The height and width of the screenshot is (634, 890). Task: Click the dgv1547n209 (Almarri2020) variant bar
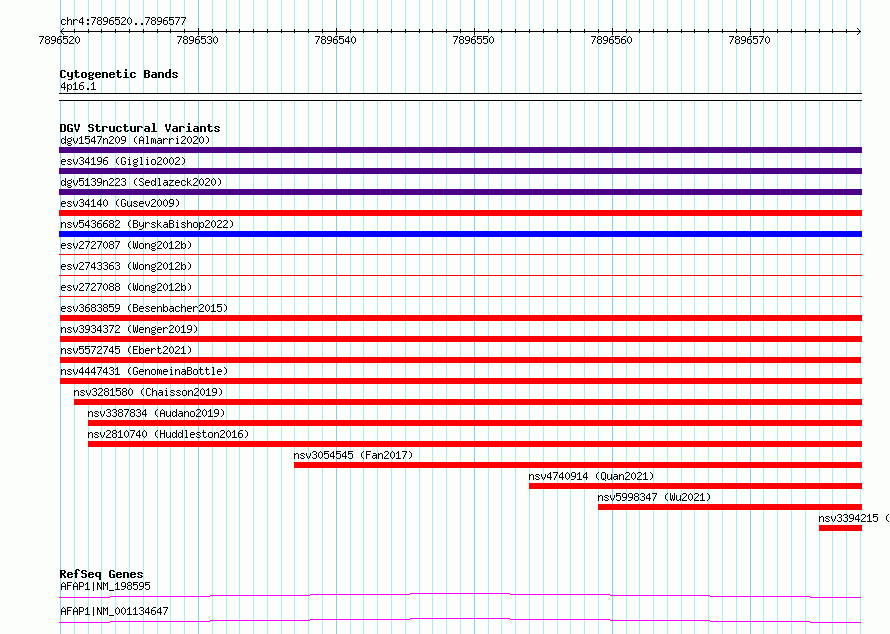(460, 150)
